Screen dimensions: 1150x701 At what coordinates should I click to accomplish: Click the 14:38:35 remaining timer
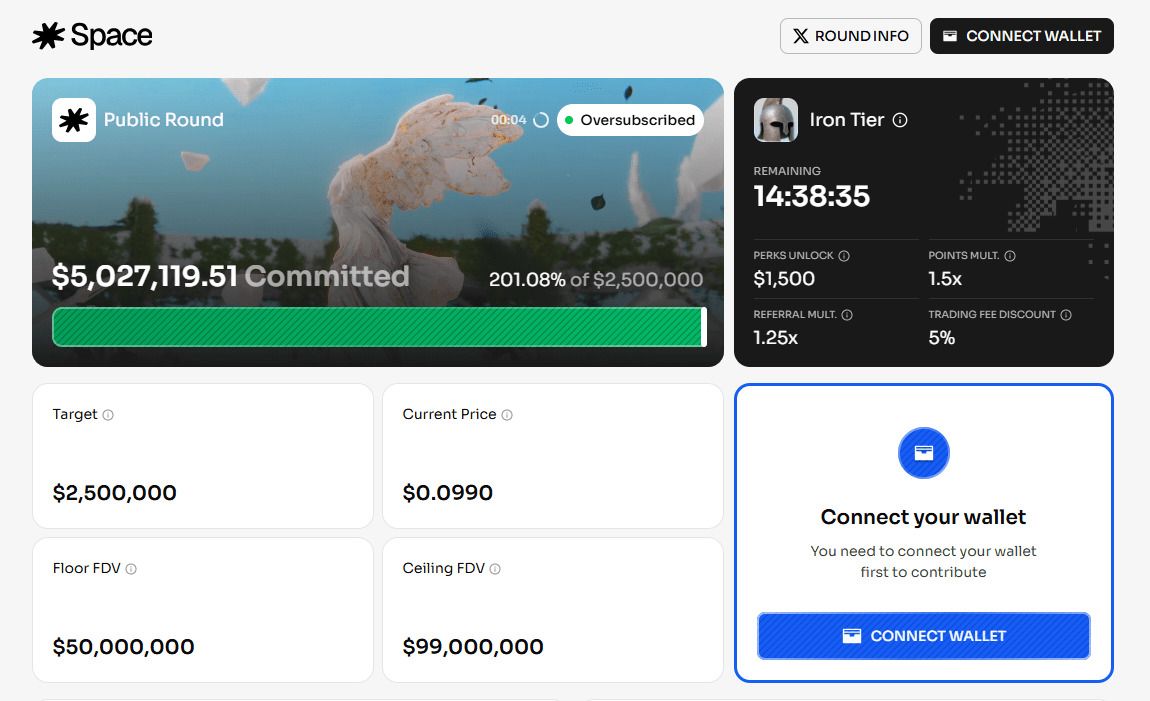tap(812, 197)
